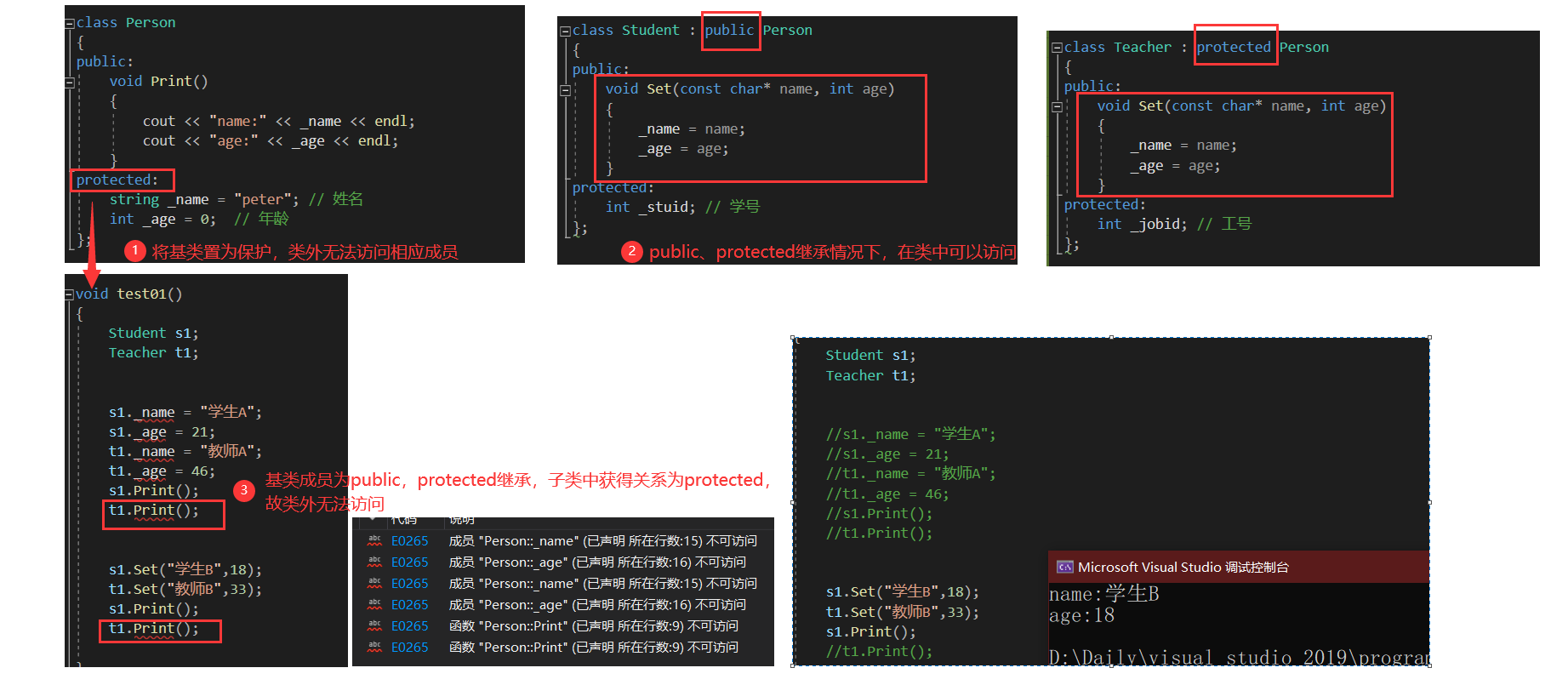Image resolution: width=1568 pixels, height=685 pixels.
Task: Click the commented '//s1._name' line
Action: click(910, 435)
